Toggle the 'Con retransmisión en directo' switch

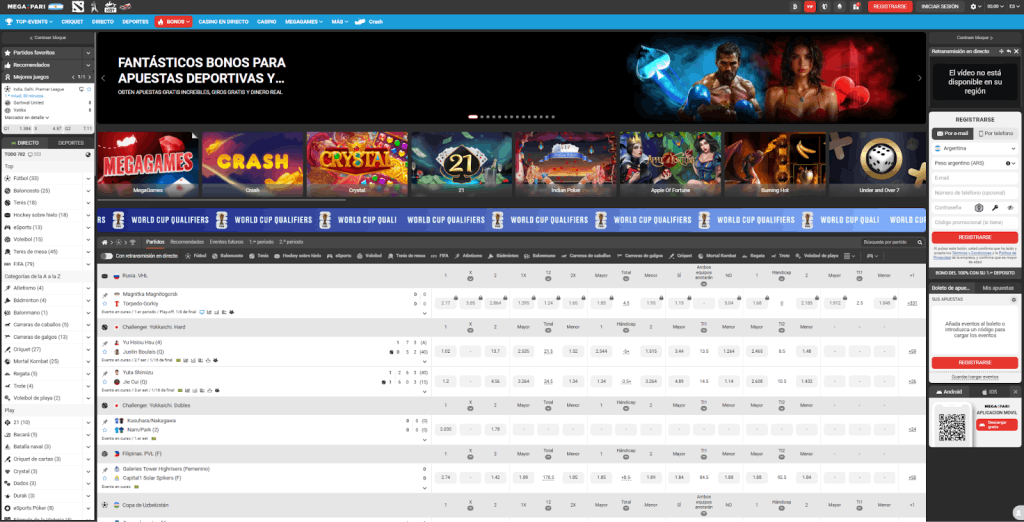tap(107, 256)
